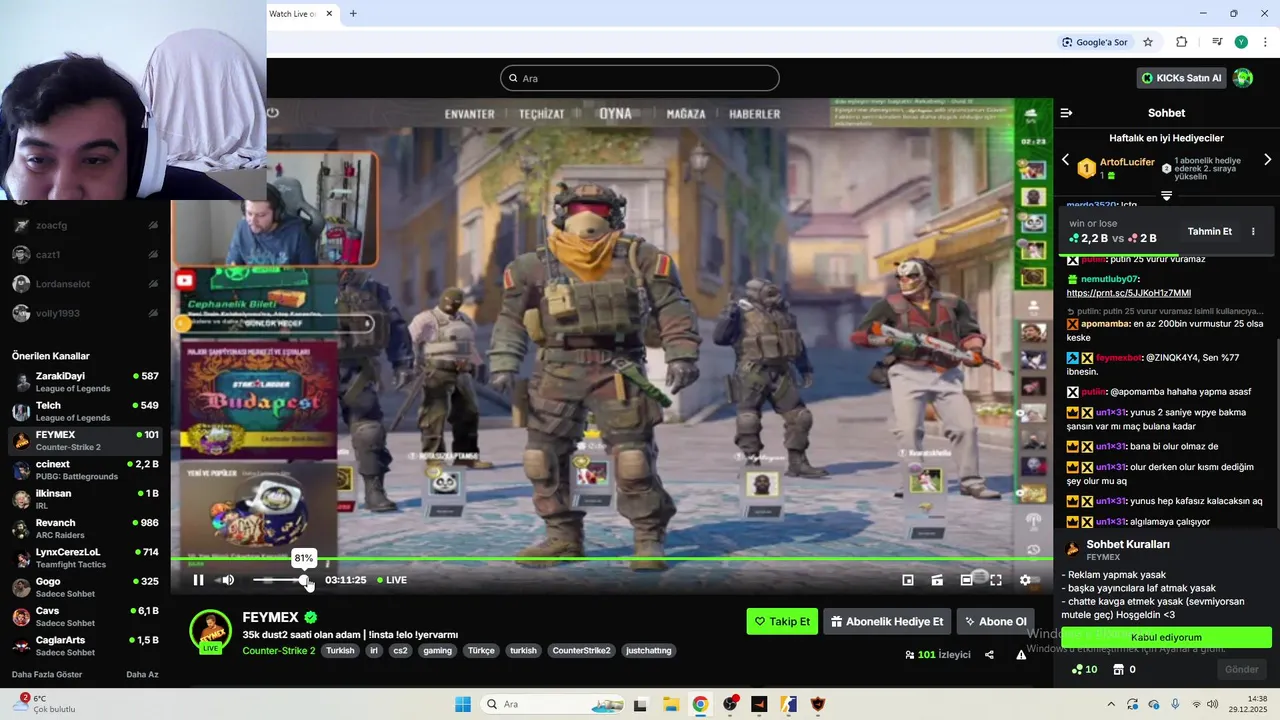This screenshot has height=720, width=1280.
Task: Click the Gönder send button
Action: click(1242, 669)
